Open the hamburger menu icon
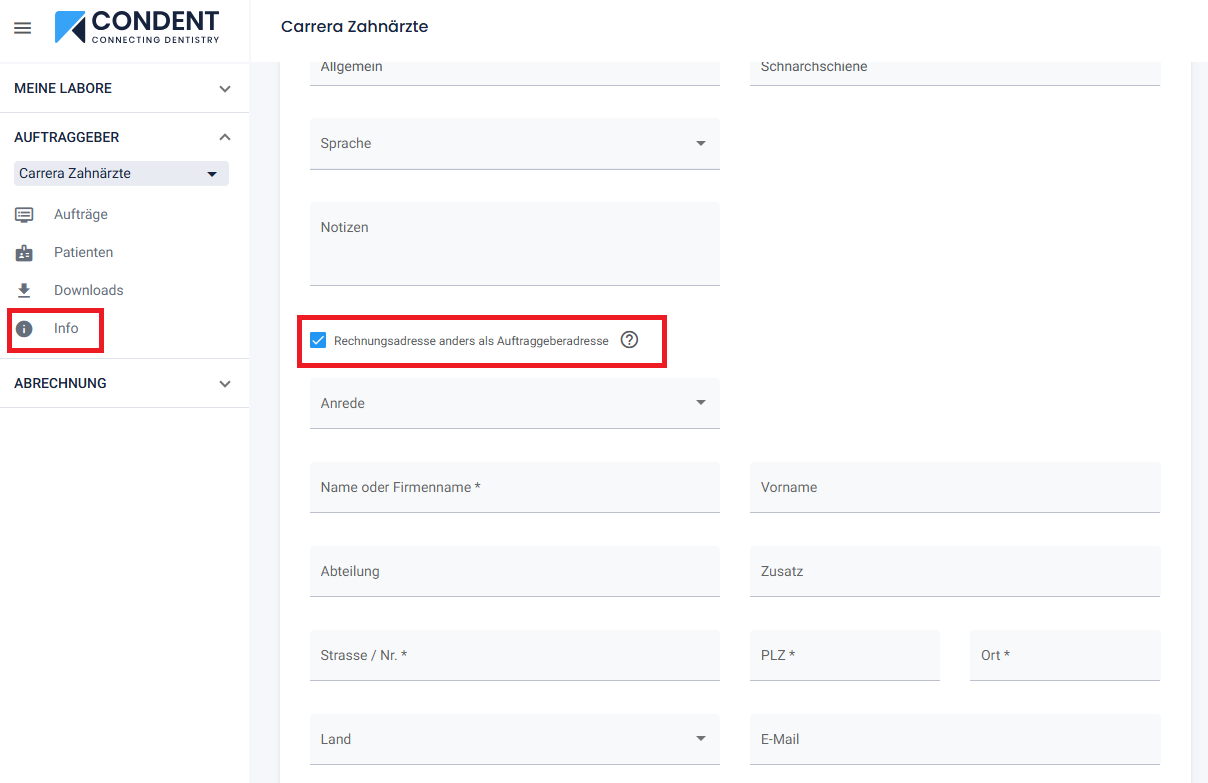Screen dimensions: 1208x783 (x=22, y=28)
